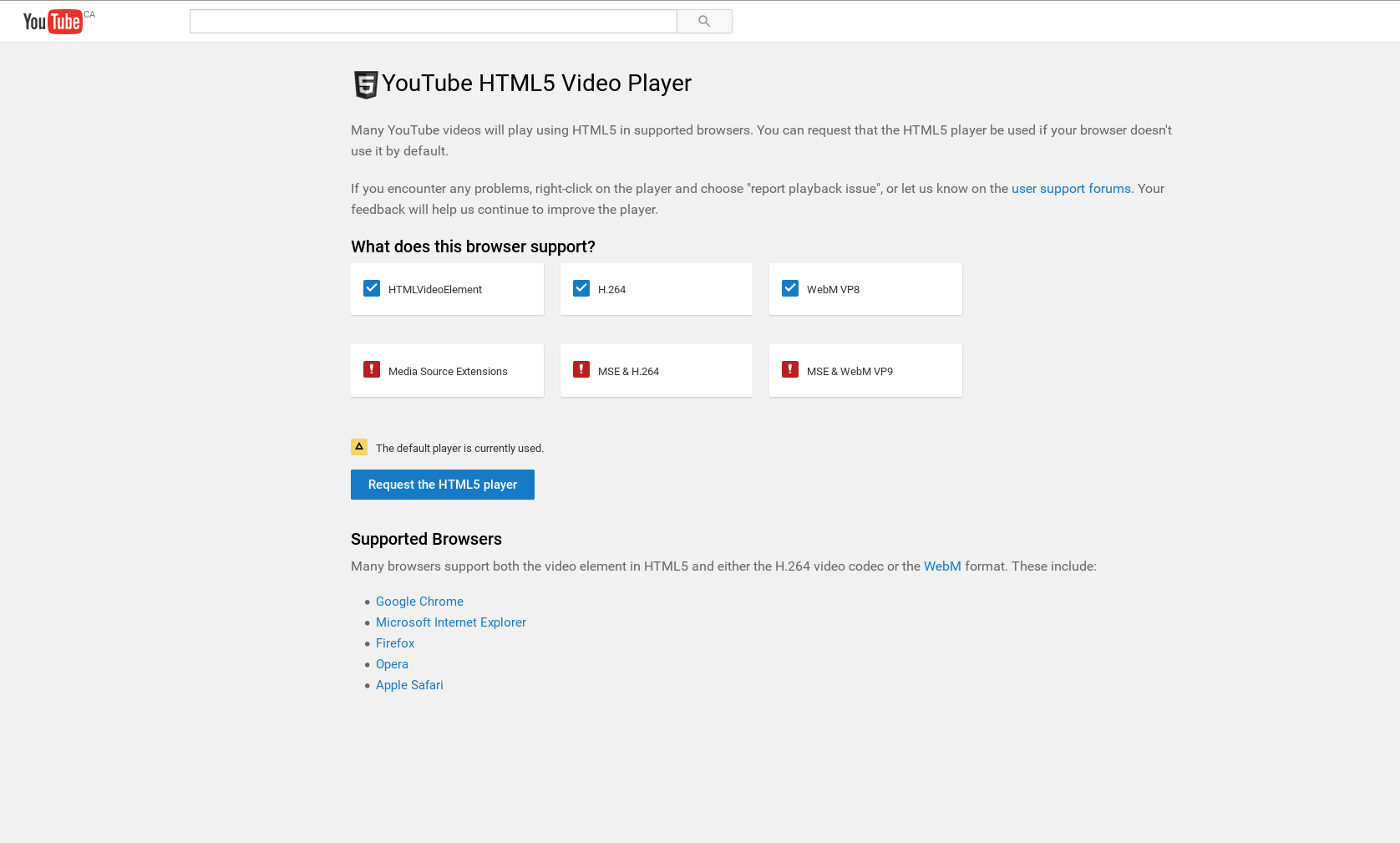Click the 'What does this browser support?' heading
This screenshot has width=1400, height=843.
(x=473, y=246)
